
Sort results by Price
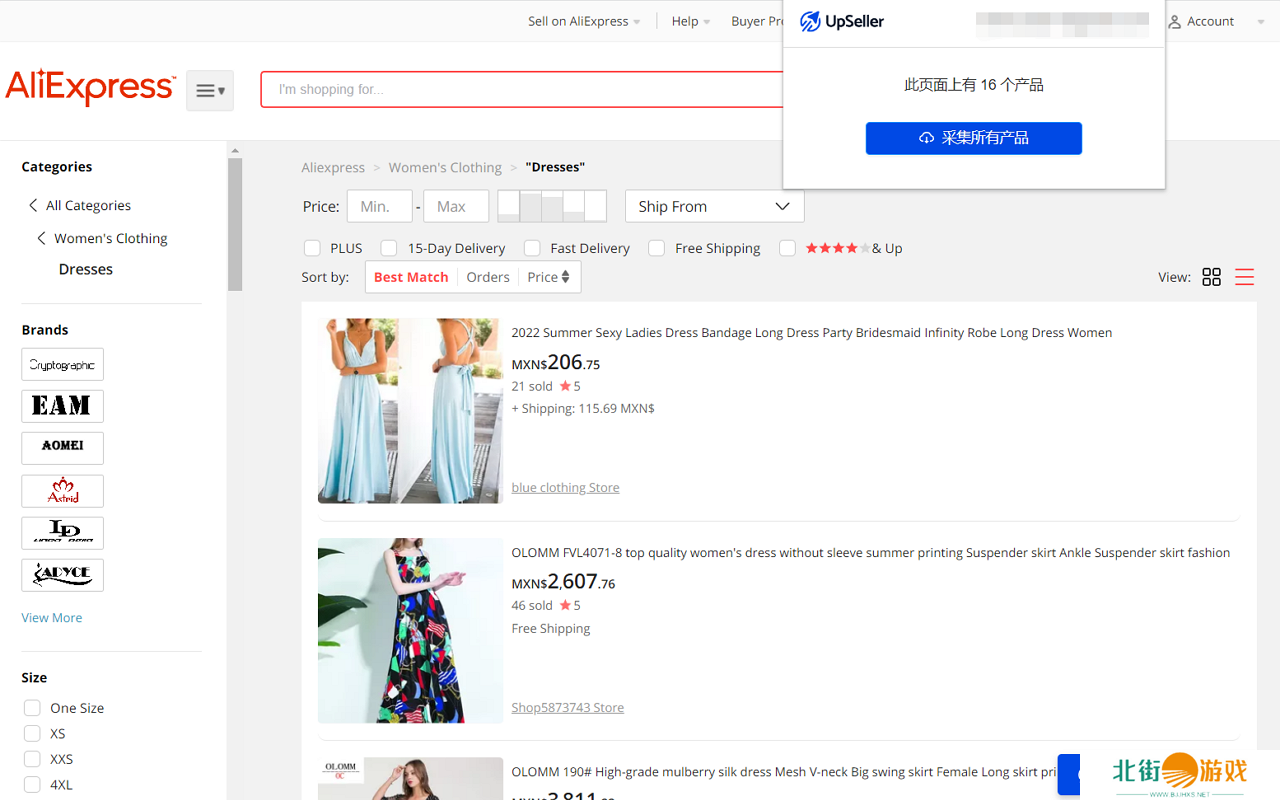[548, 277]
